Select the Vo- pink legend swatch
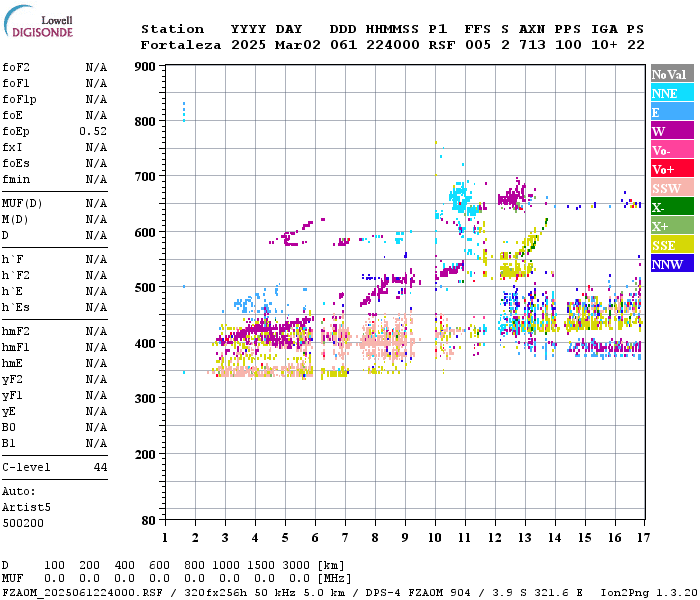The width and height of the screenshot is (700, 600). coord(672,150)
